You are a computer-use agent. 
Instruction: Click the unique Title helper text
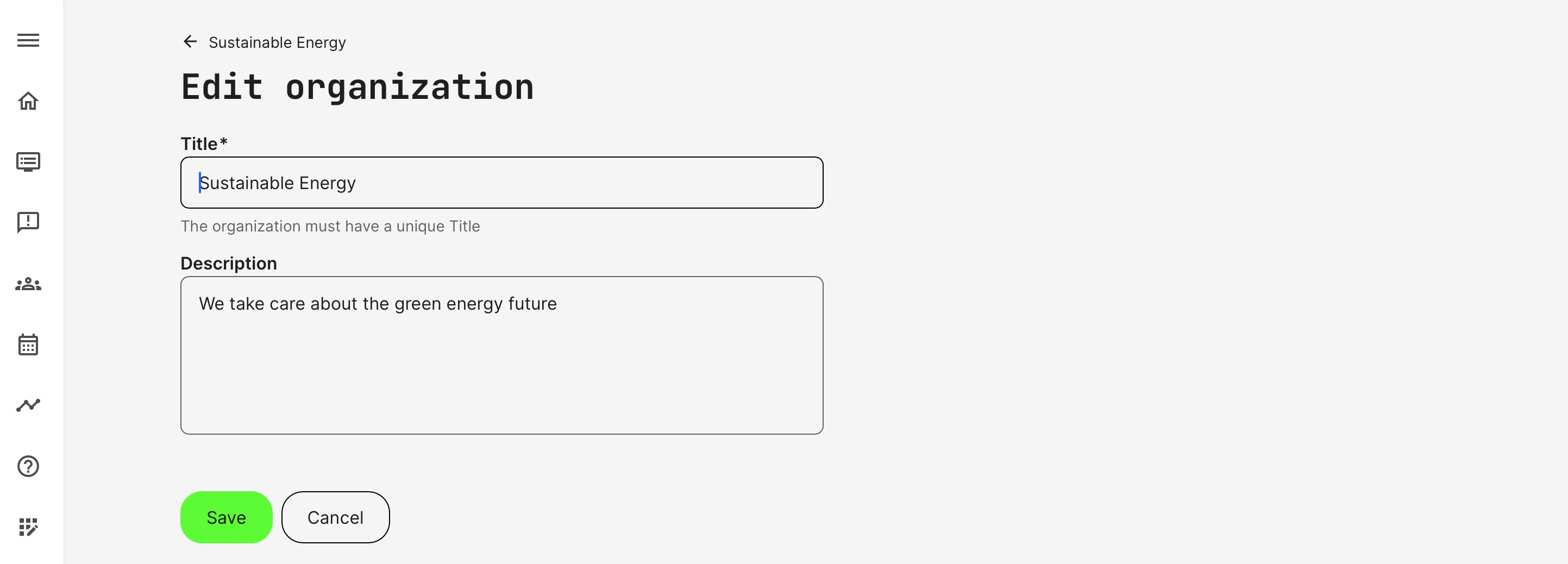(x=330, y=227)
